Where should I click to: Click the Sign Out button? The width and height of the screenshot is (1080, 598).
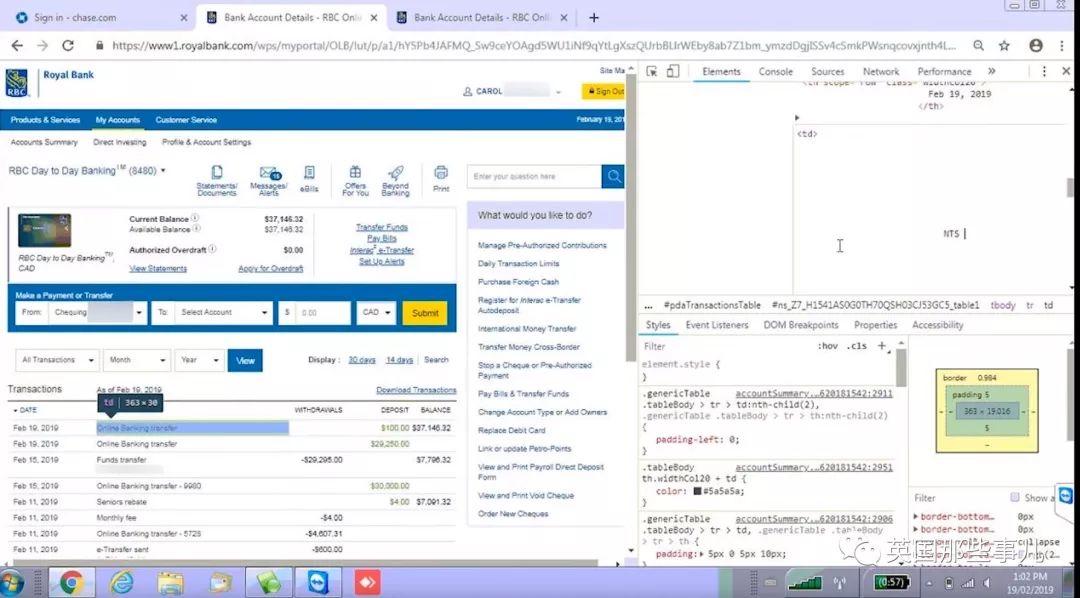pyautogui.click(x=603, y=92)
